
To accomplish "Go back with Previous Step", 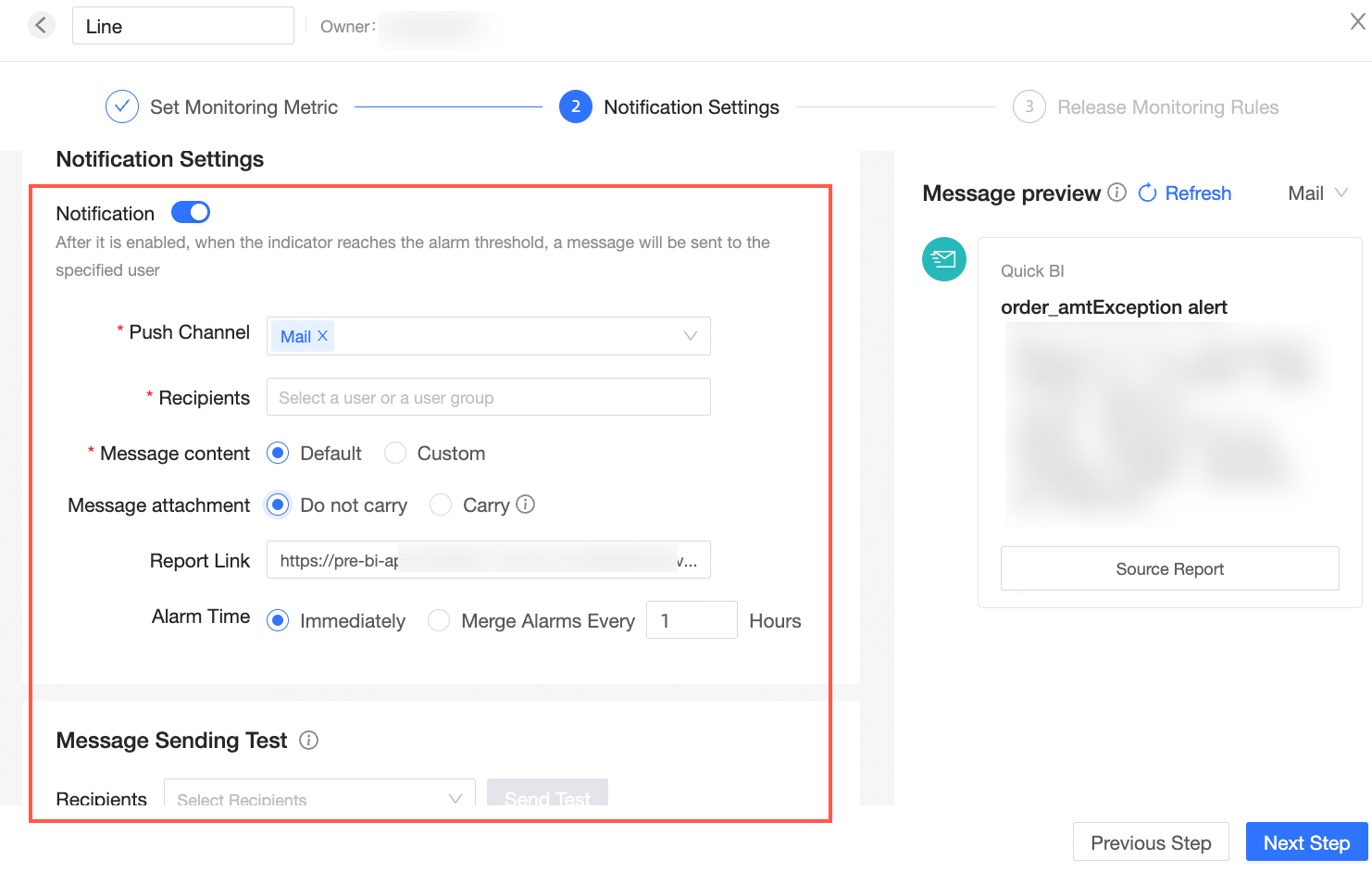I will (x=1151, y=842).
